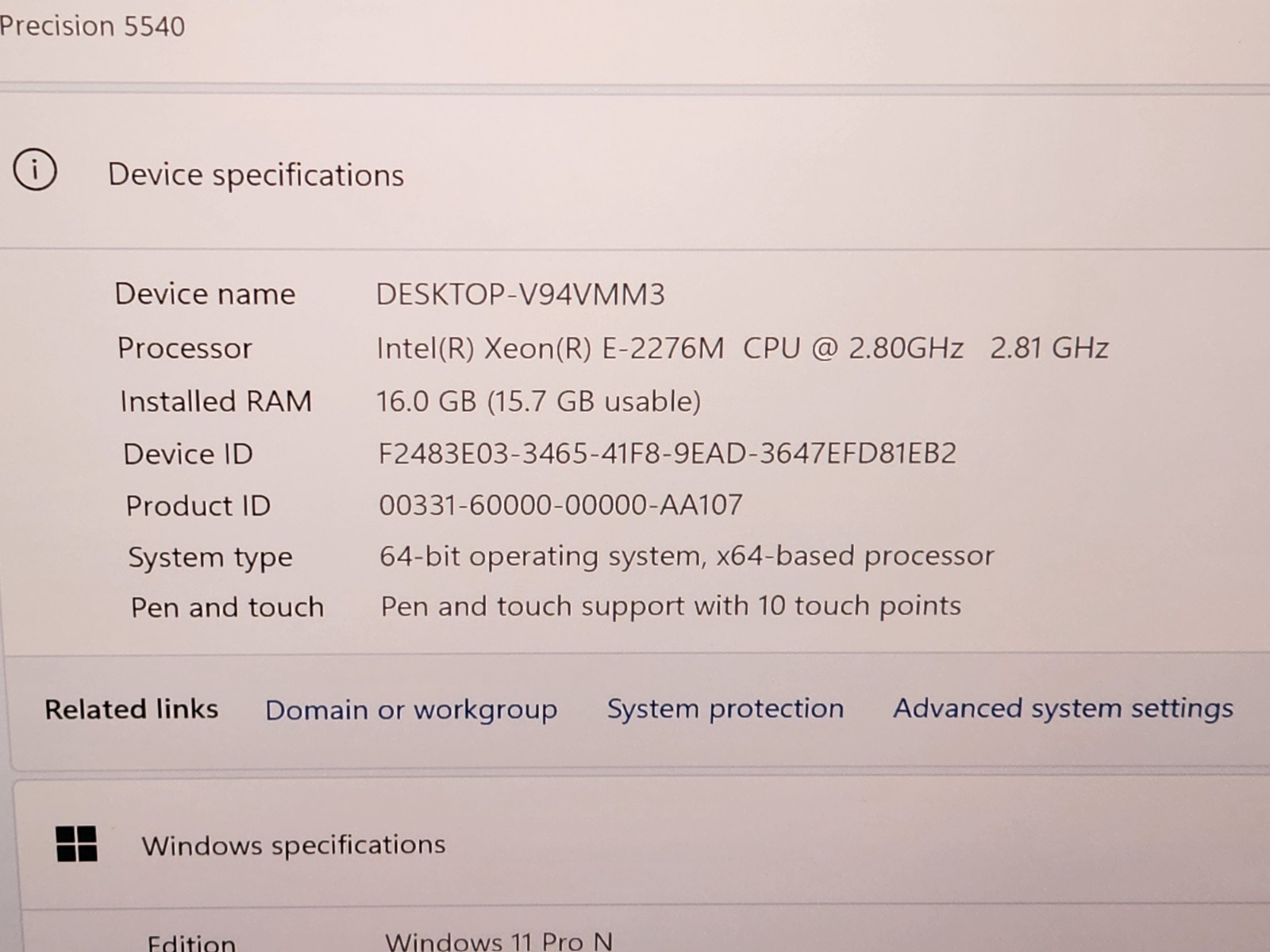The height and width of the screenshot is (952, 1270).
Task: Click the Device specifications info icon
Action: (x=35, y=170)
